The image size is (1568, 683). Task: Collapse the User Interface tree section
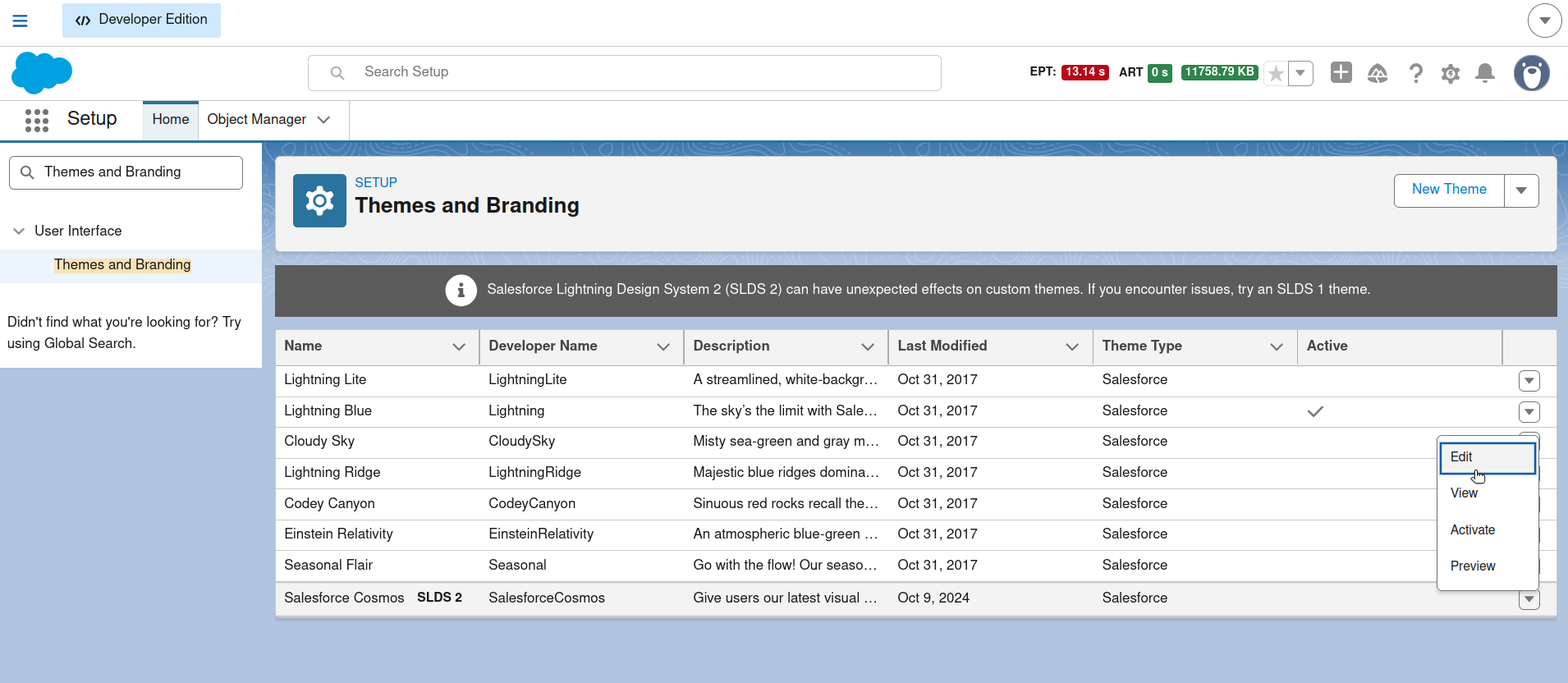click(19, 231)
